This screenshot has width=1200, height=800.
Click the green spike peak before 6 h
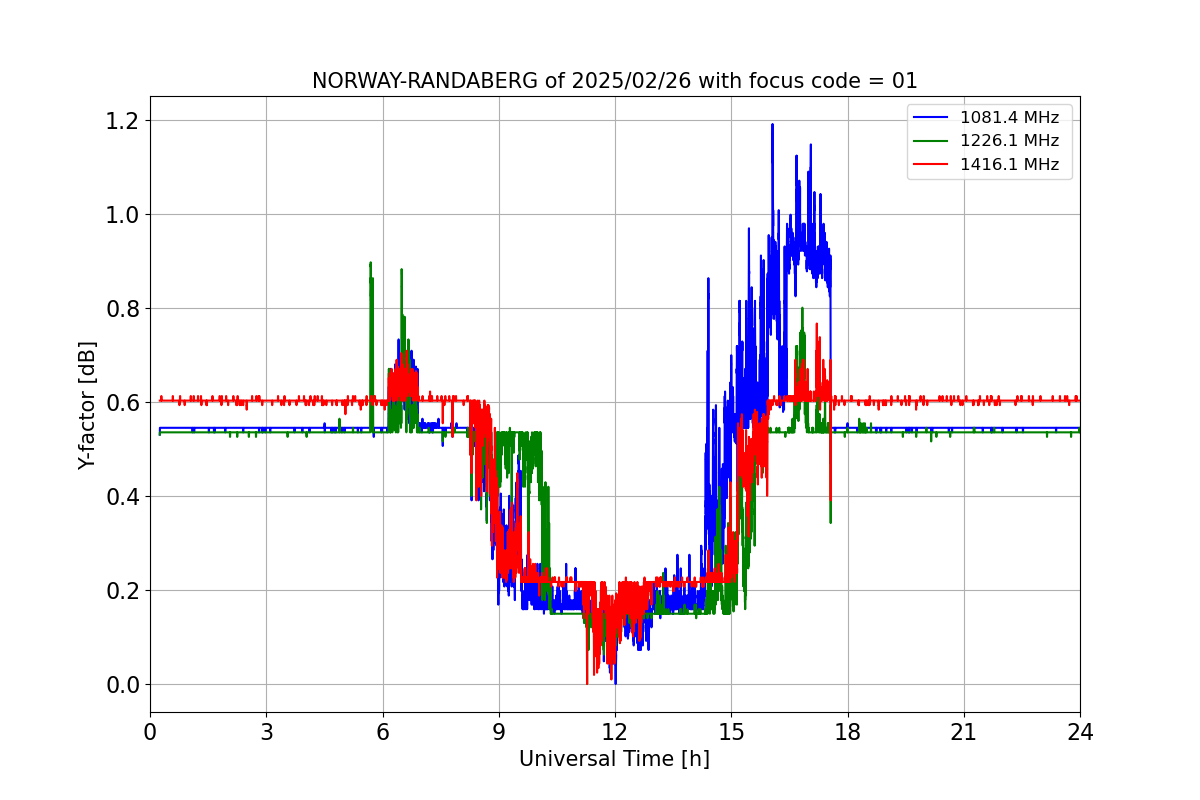(x=370, y=264)
